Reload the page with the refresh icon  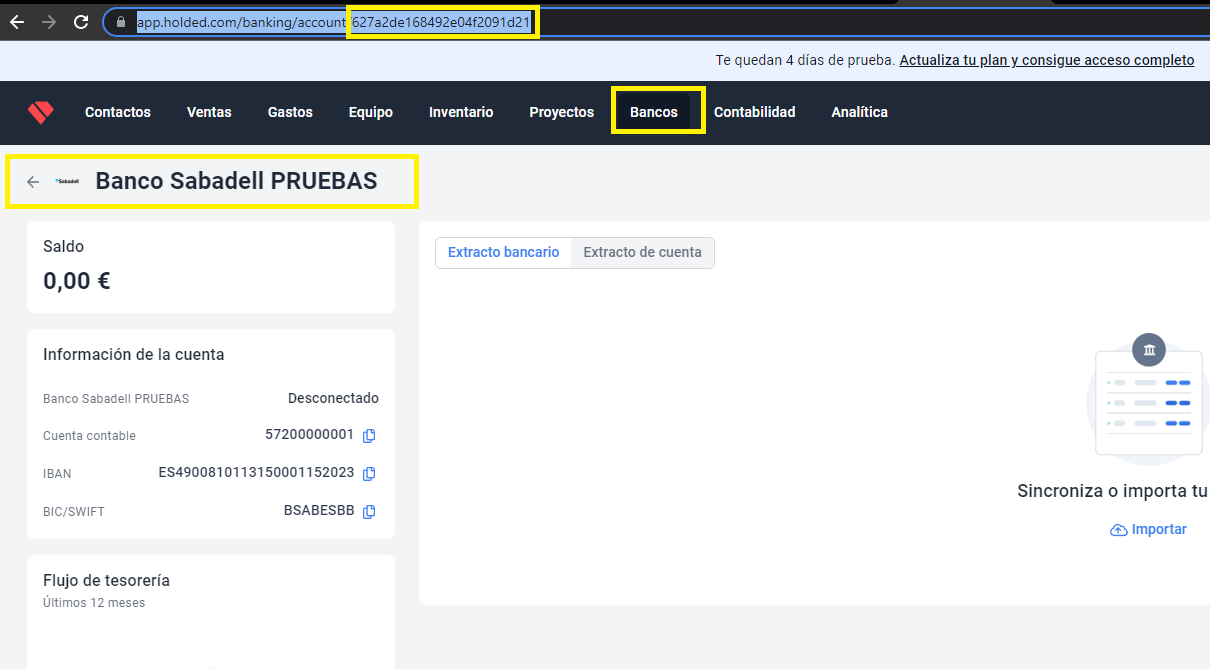tap(81, 21)
